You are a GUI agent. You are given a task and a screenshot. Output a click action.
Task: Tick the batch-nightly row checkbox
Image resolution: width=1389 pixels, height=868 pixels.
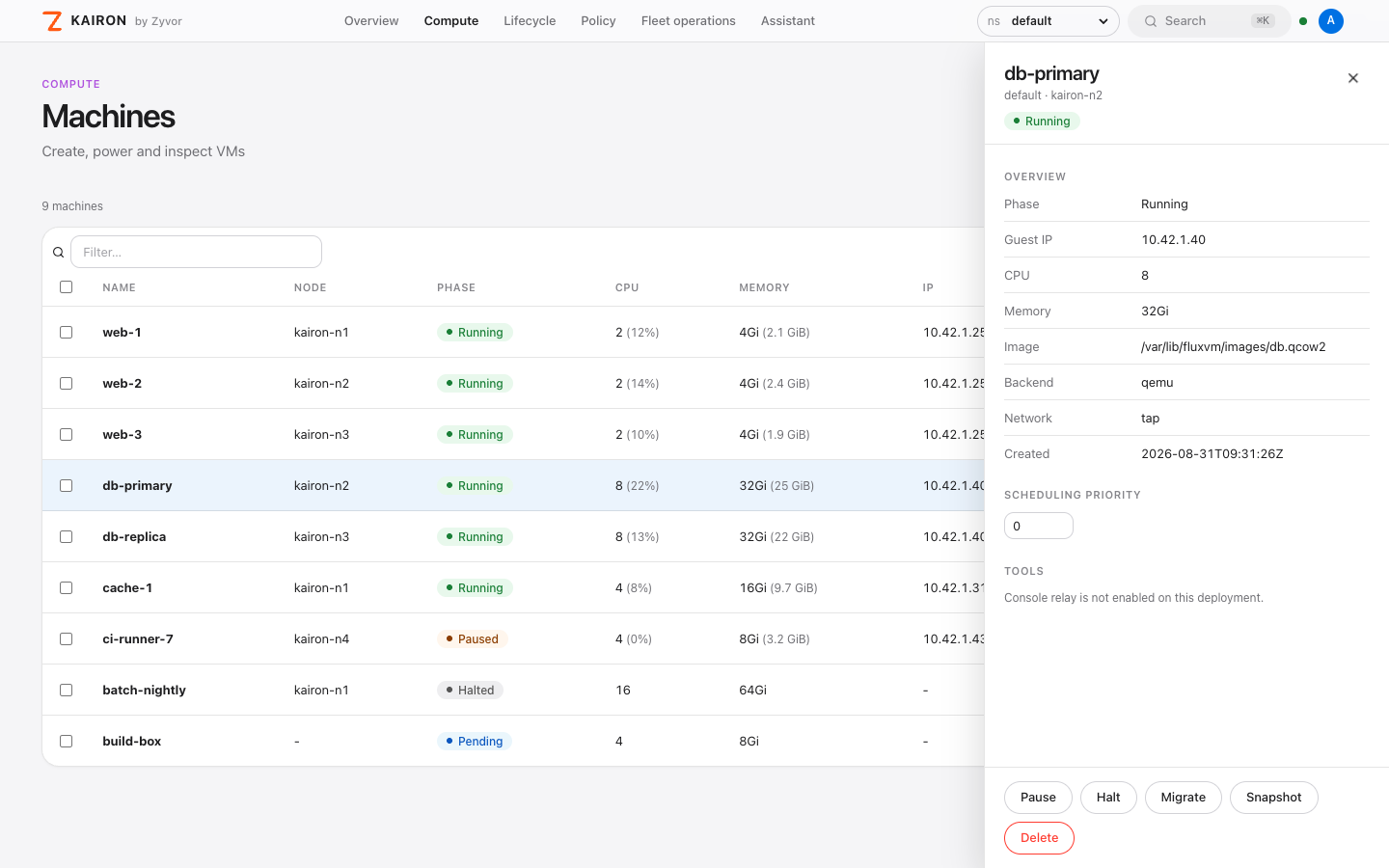(x=67, y=691)
